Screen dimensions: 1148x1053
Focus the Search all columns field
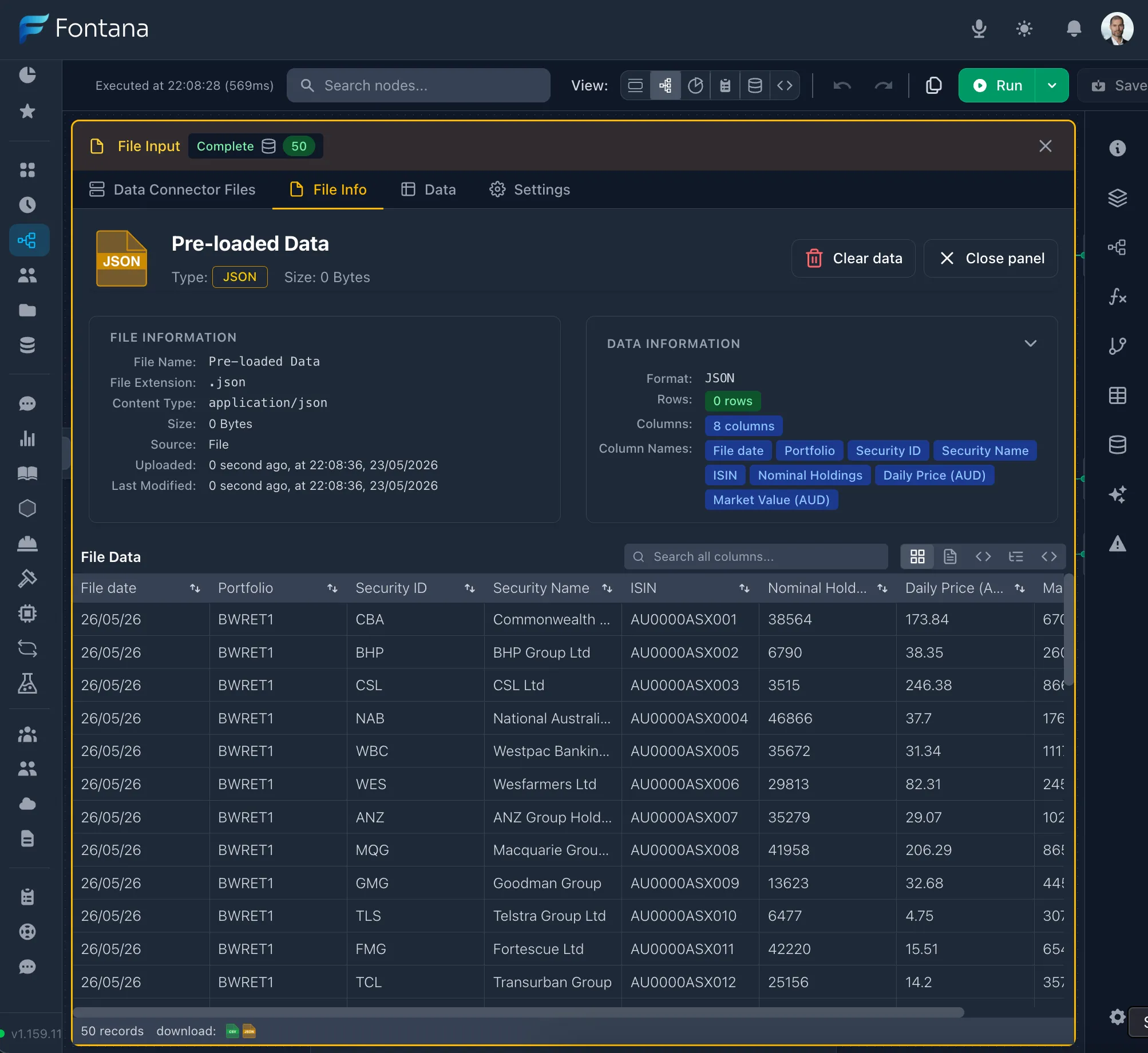coord(756,556)
